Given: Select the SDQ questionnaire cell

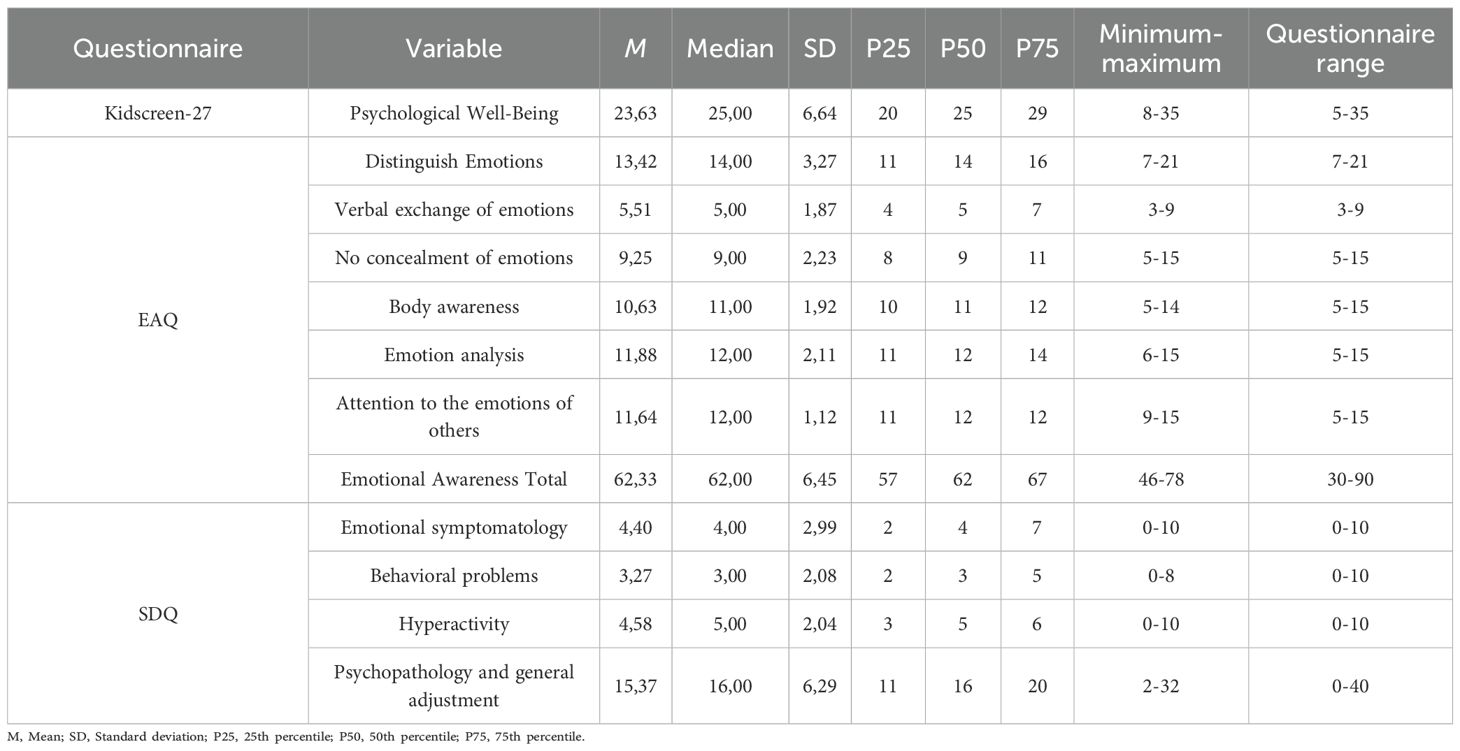Looking at the screenshot, I should click(x=157, y=613).
